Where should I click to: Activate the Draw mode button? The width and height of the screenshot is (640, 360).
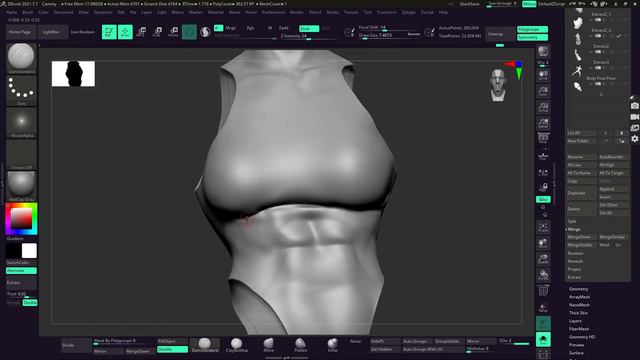click(x=125, y=32)
